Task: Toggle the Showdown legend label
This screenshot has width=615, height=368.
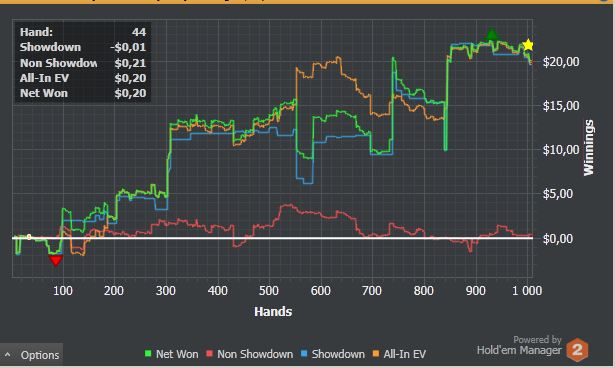Action: 338,354
